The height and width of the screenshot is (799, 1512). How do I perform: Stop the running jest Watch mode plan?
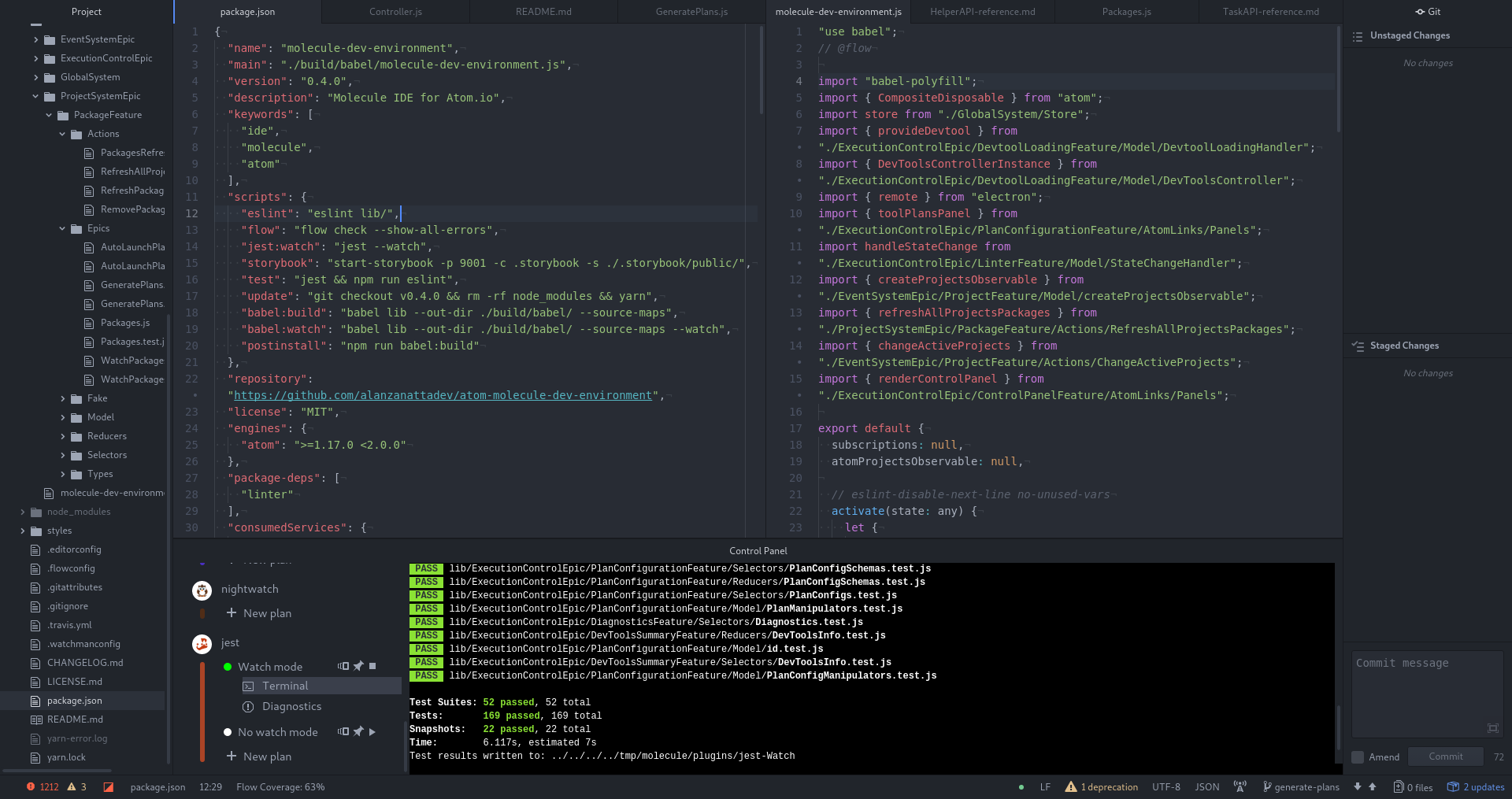click(373, 666)
